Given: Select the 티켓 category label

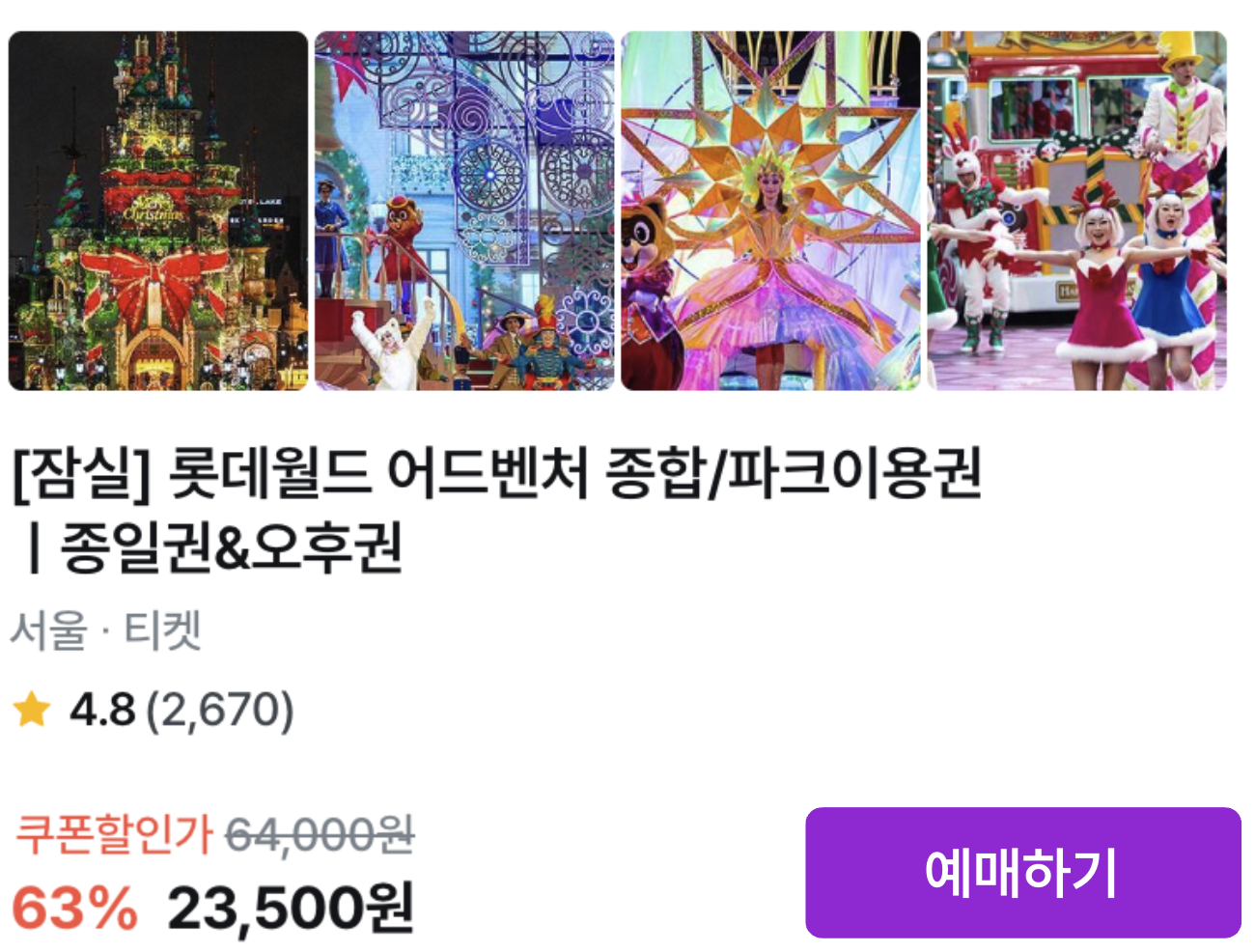Looking at the screenshot, I should 162,631.
